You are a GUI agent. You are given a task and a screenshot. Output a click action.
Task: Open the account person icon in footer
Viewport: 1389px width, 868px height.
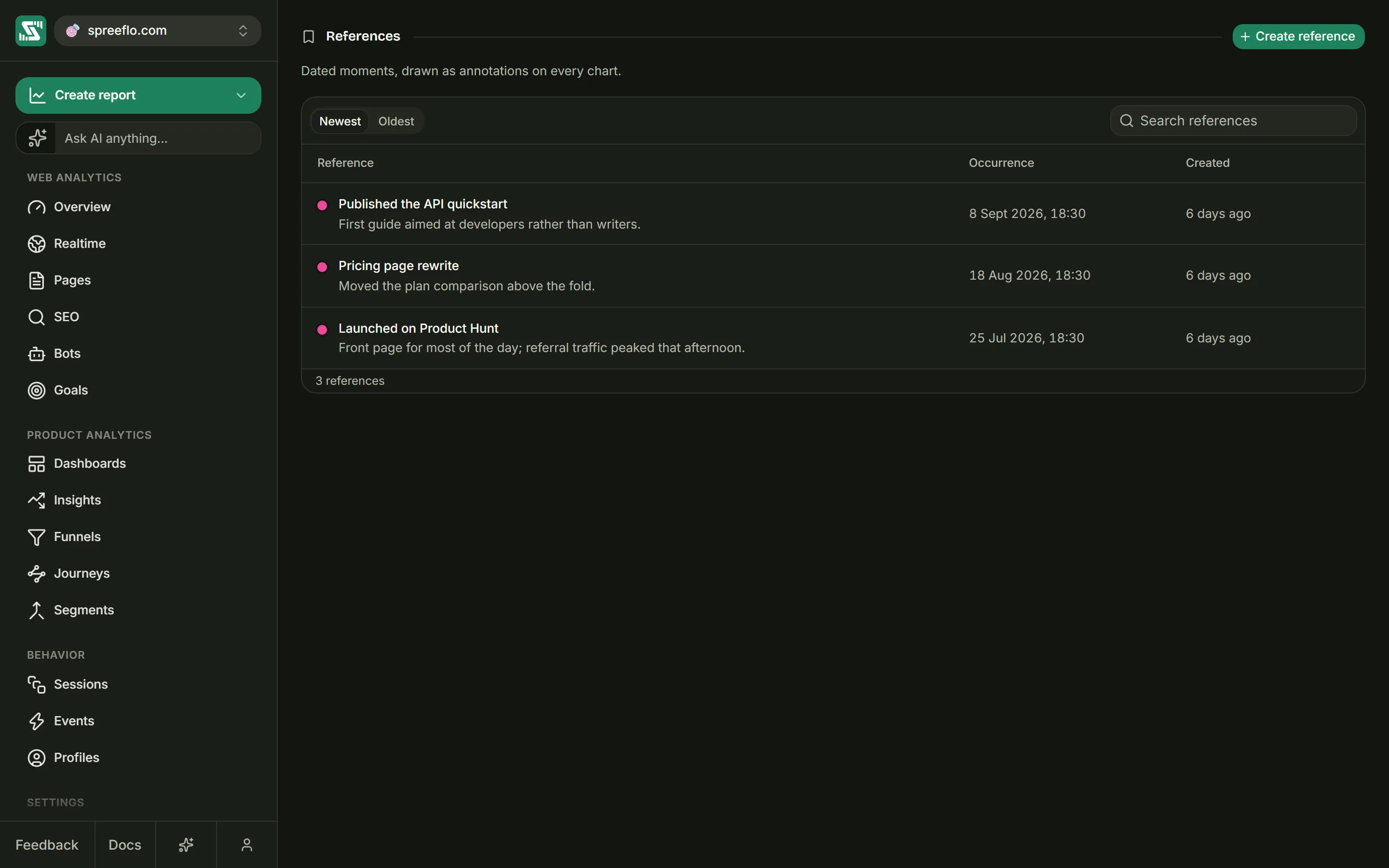click(x=247, y=845)
